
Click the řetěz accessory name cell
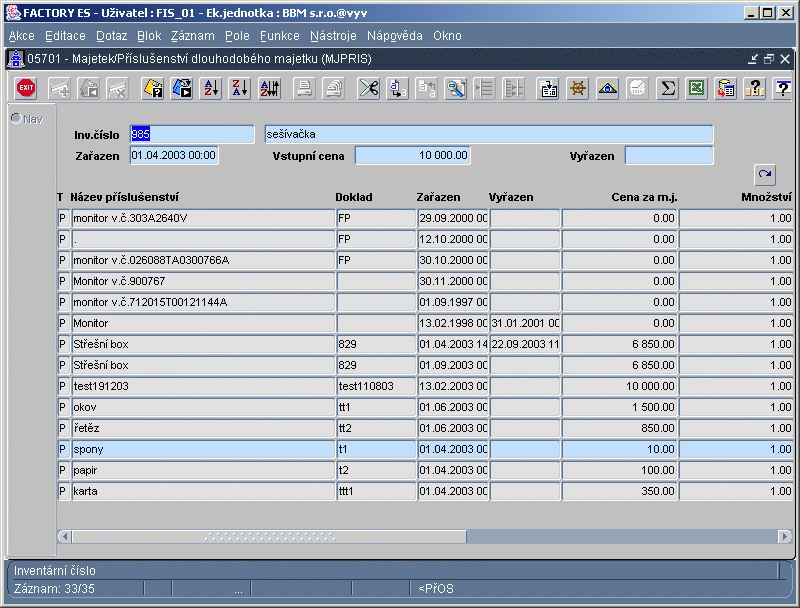pos(203,428)
